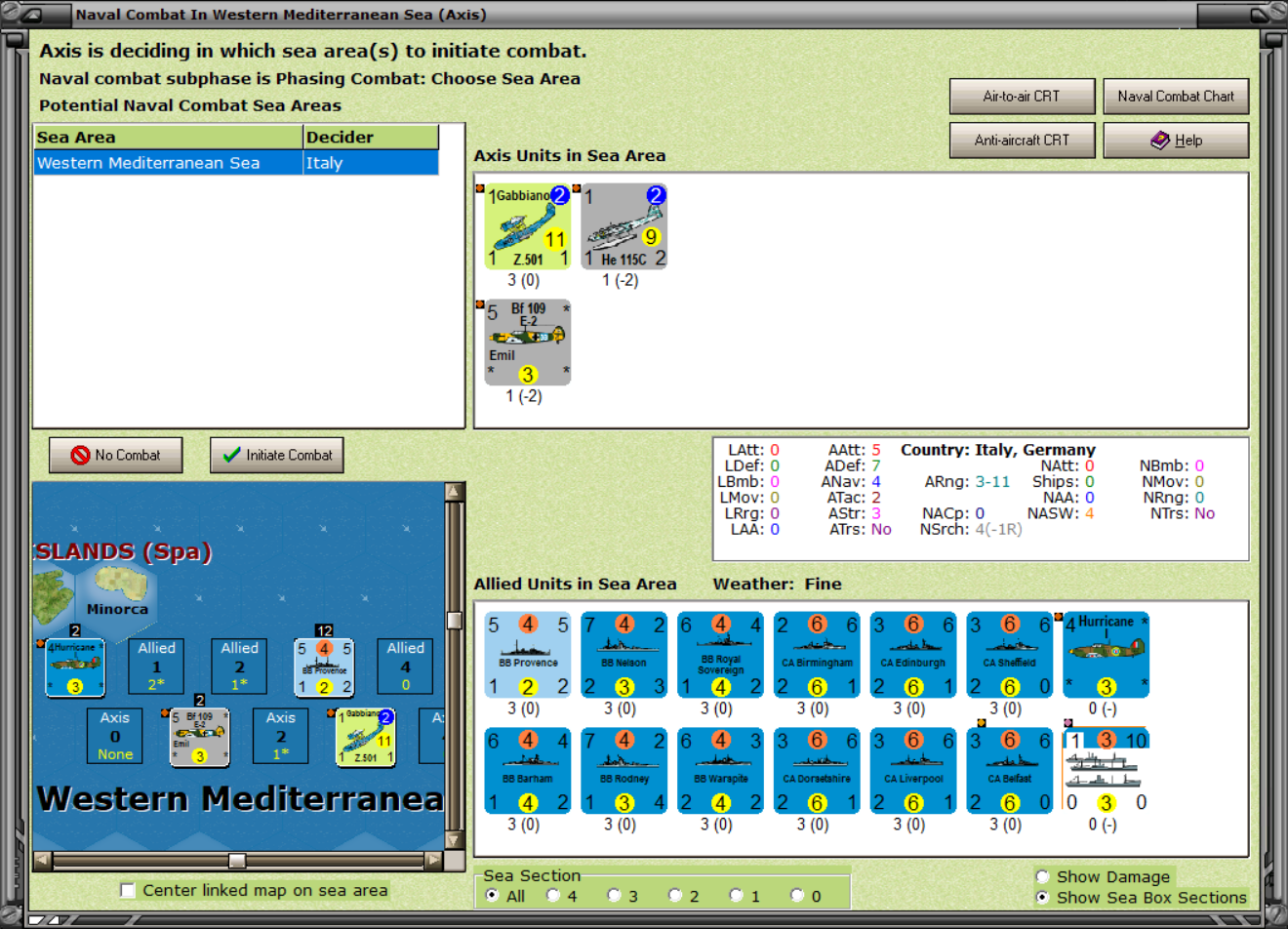Open the Naval Combat Chart

click(x=1176, y=97)
